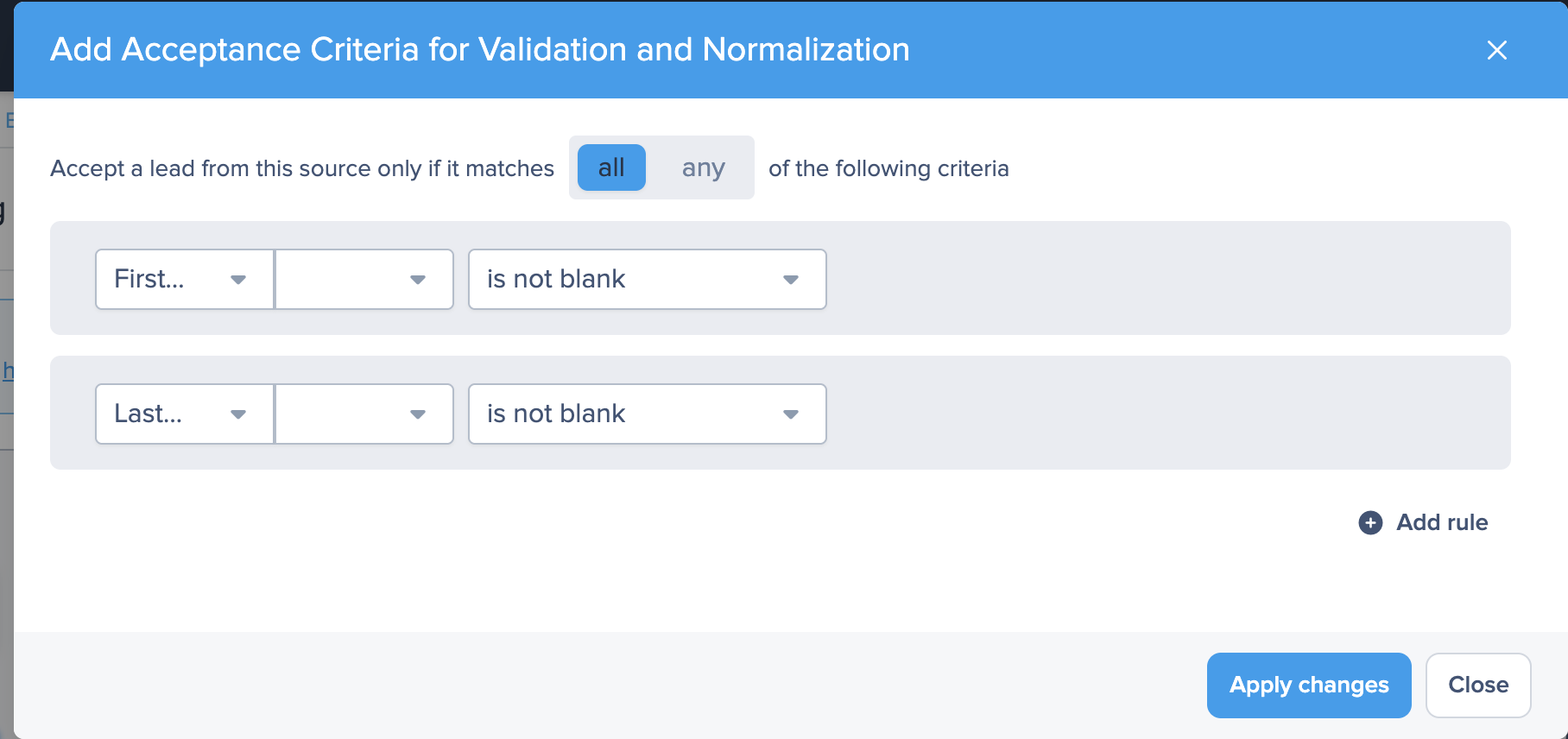Close the dialog with the X icon
This screenshot has width=1568, height=739.
[x=1496, y=50]
